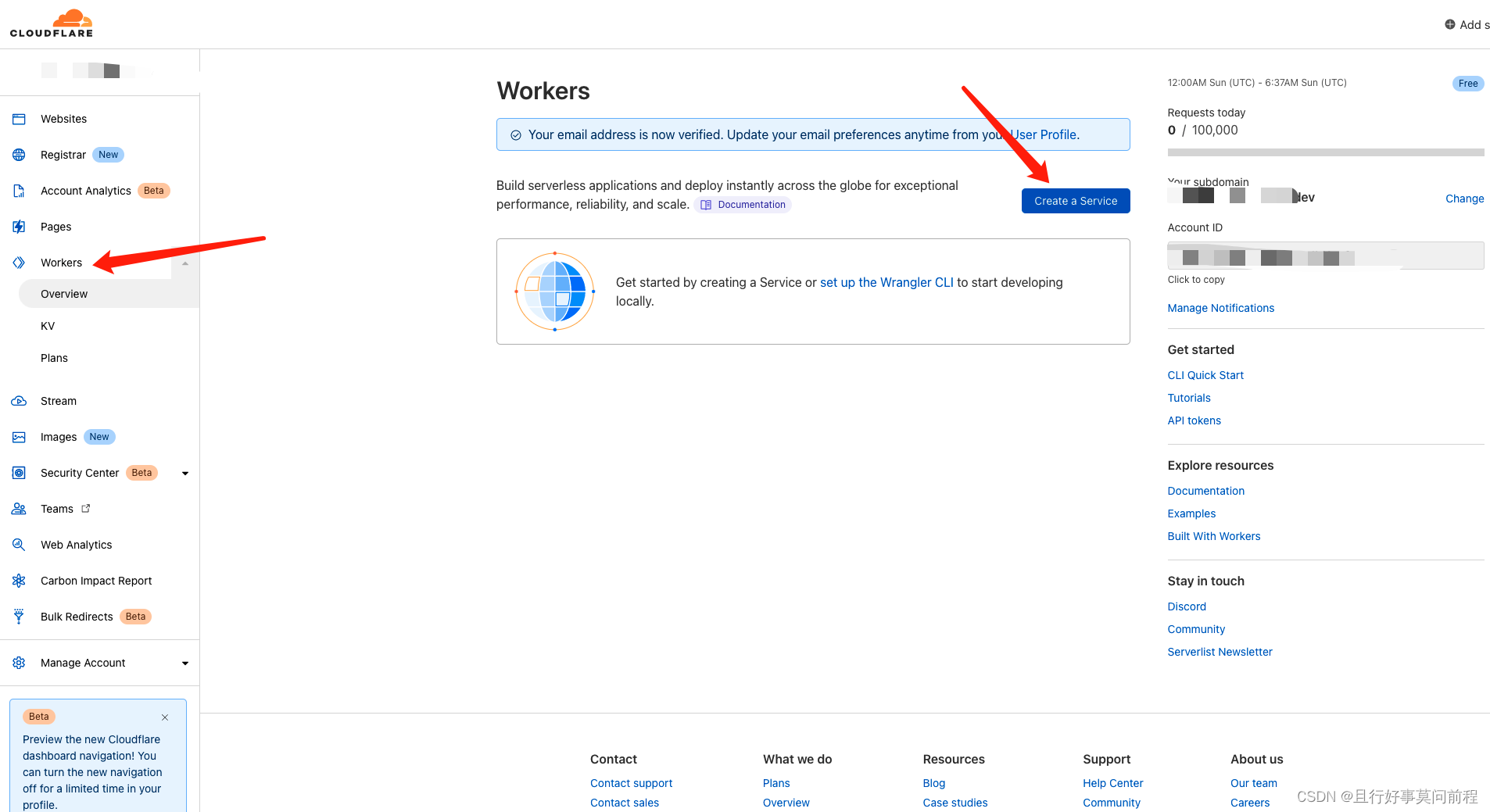The height and width of the screenshot is (812, 1490).
Task: Collapse the Workers submenu with up arrow
Action: click(185, 263)
